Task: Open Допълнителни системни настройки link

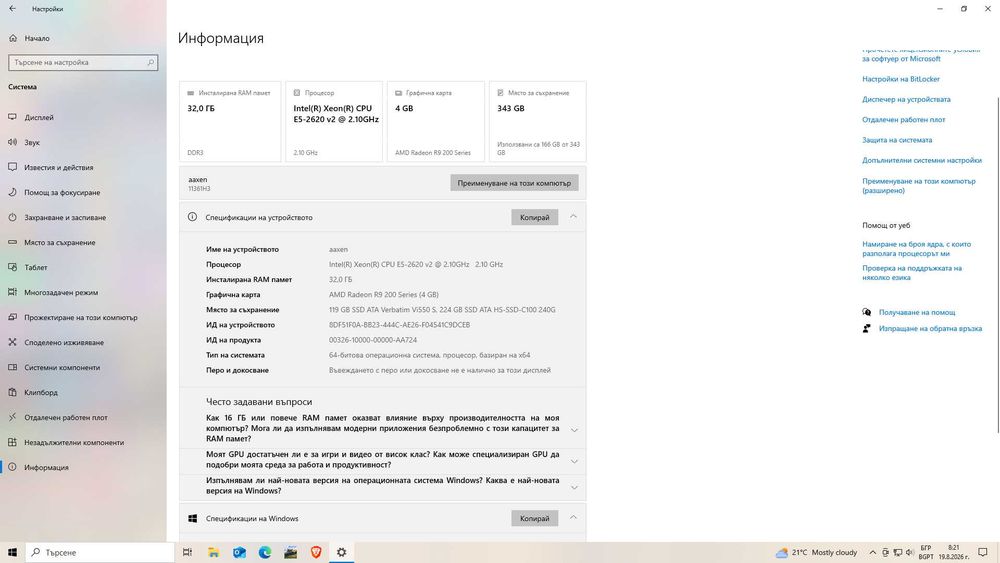Action: tap(922, 161)
